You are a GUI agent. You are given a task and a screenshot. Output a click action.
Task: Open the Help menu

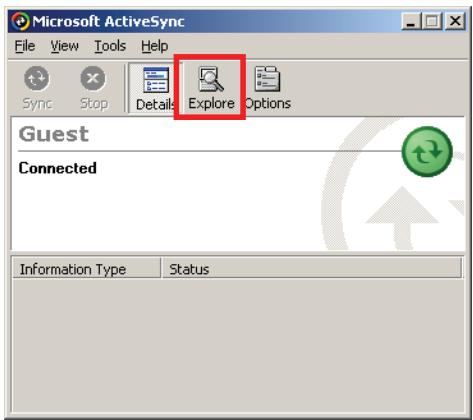154,46
